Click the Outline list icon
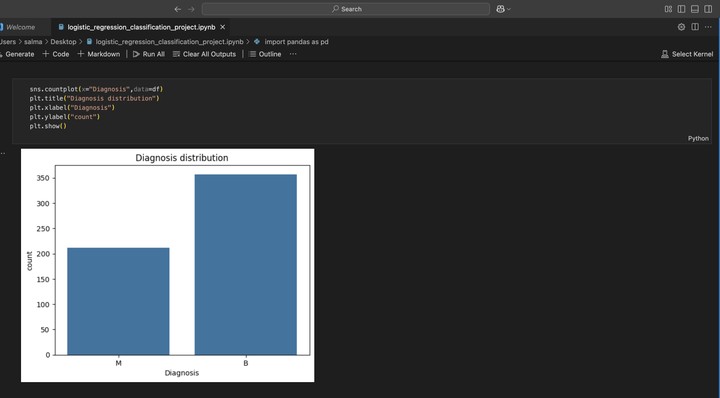The height and width of the screenshot is (398, 720). pyautogui.click(x=252, y=54)
